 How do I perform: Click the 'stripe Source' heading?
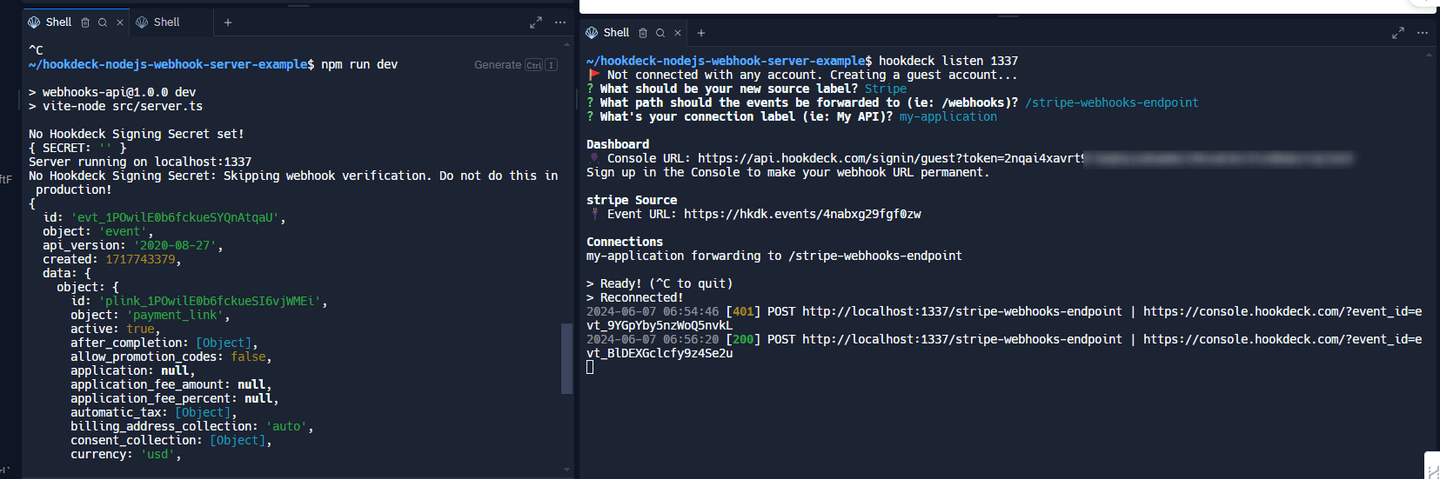coord(631,200)
